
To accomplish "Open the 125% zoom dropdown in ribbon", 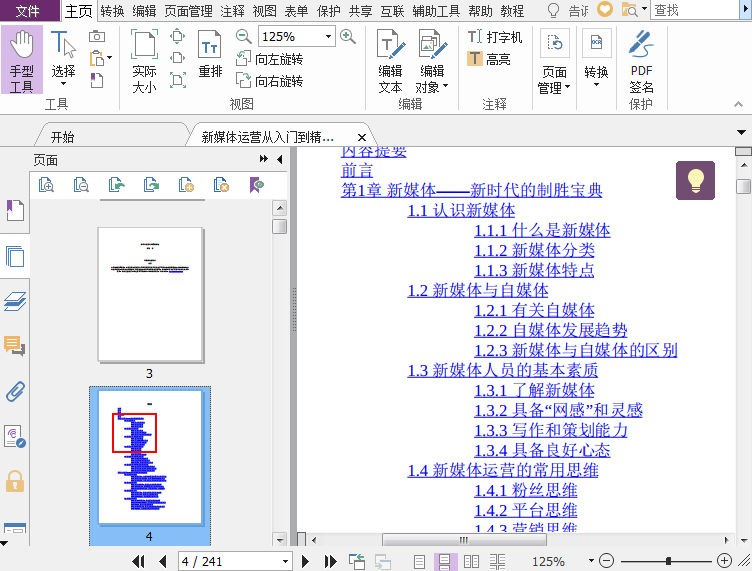I will pos(329,36).
